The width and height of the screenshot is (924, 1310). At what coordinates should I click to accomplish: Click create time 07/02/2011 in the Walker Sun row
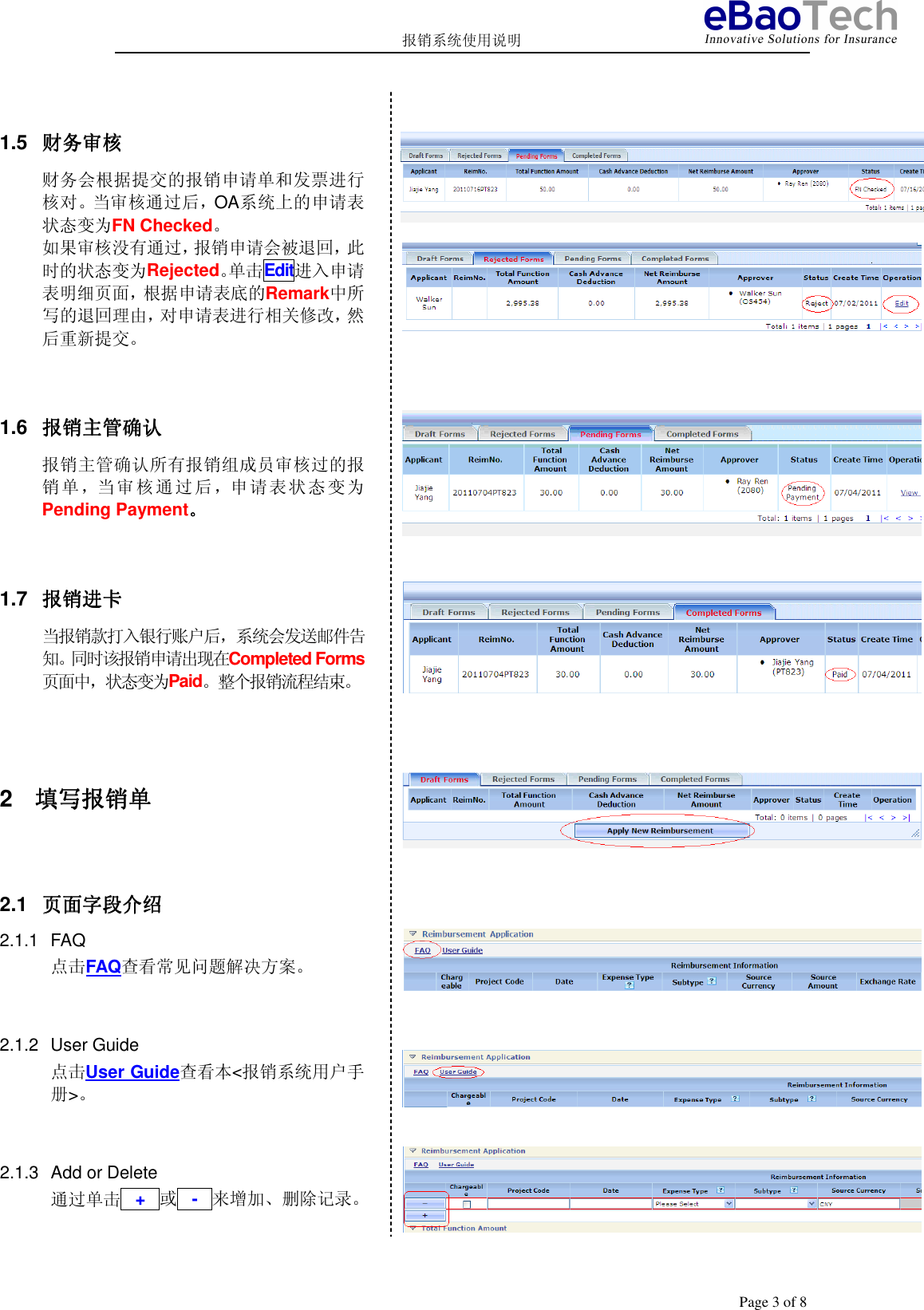(855, 303)
